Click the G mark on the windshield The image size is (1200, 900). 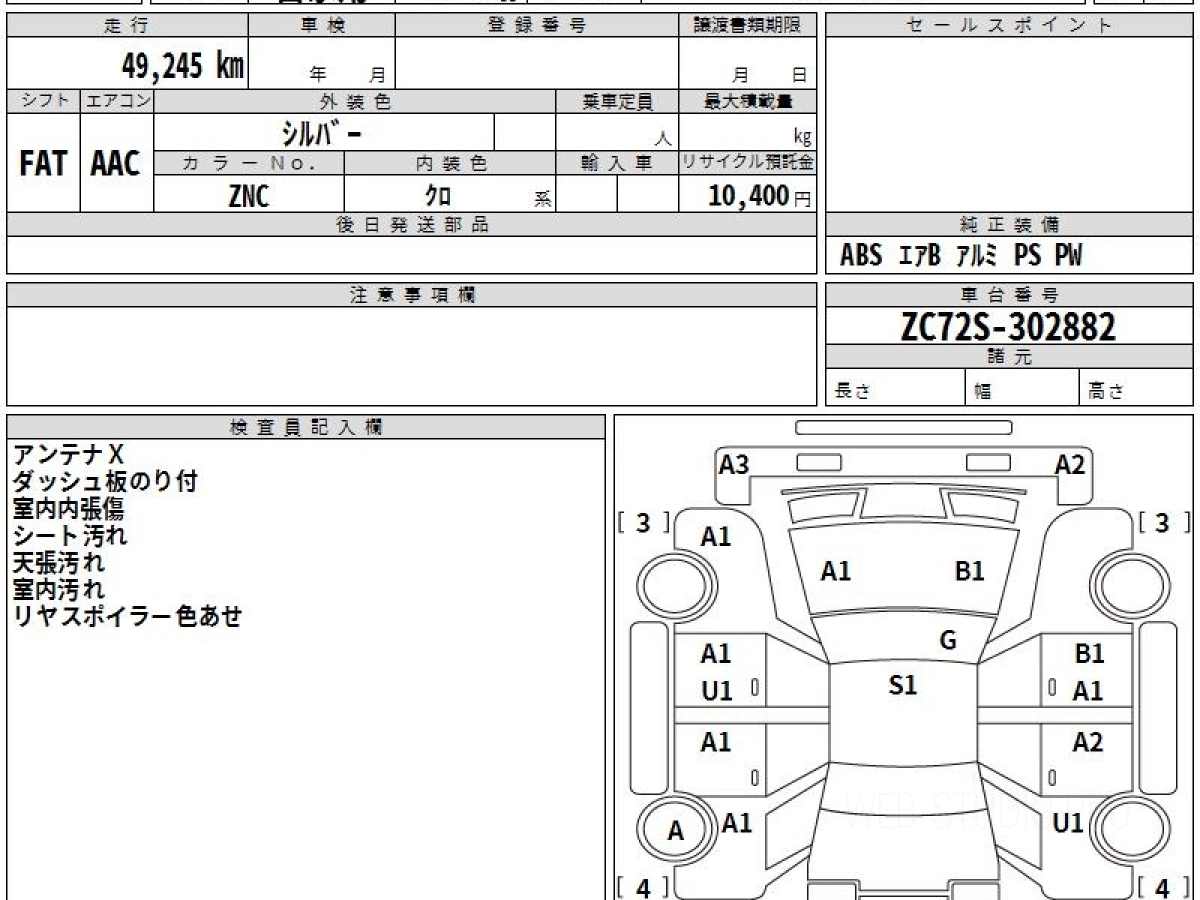point(948,640)
